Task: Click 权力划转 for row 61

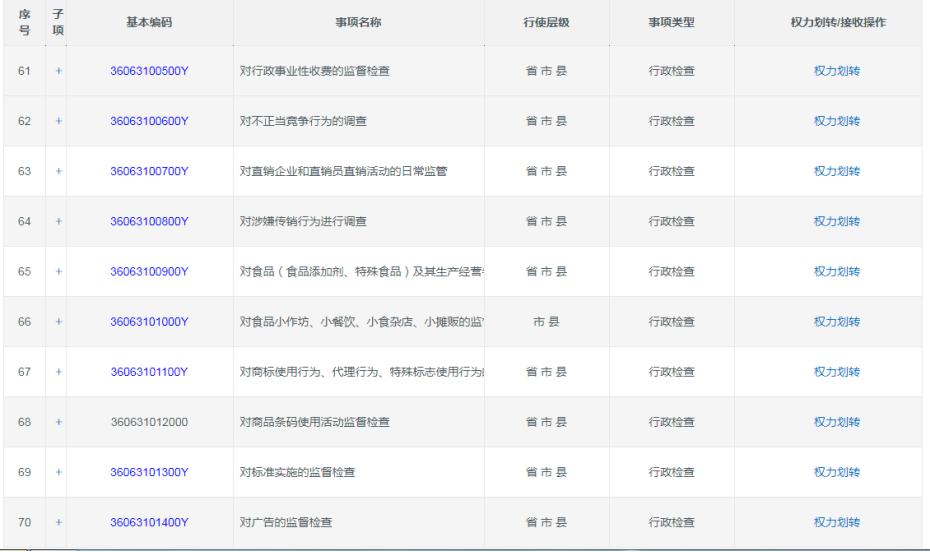Action: point(836,71)
